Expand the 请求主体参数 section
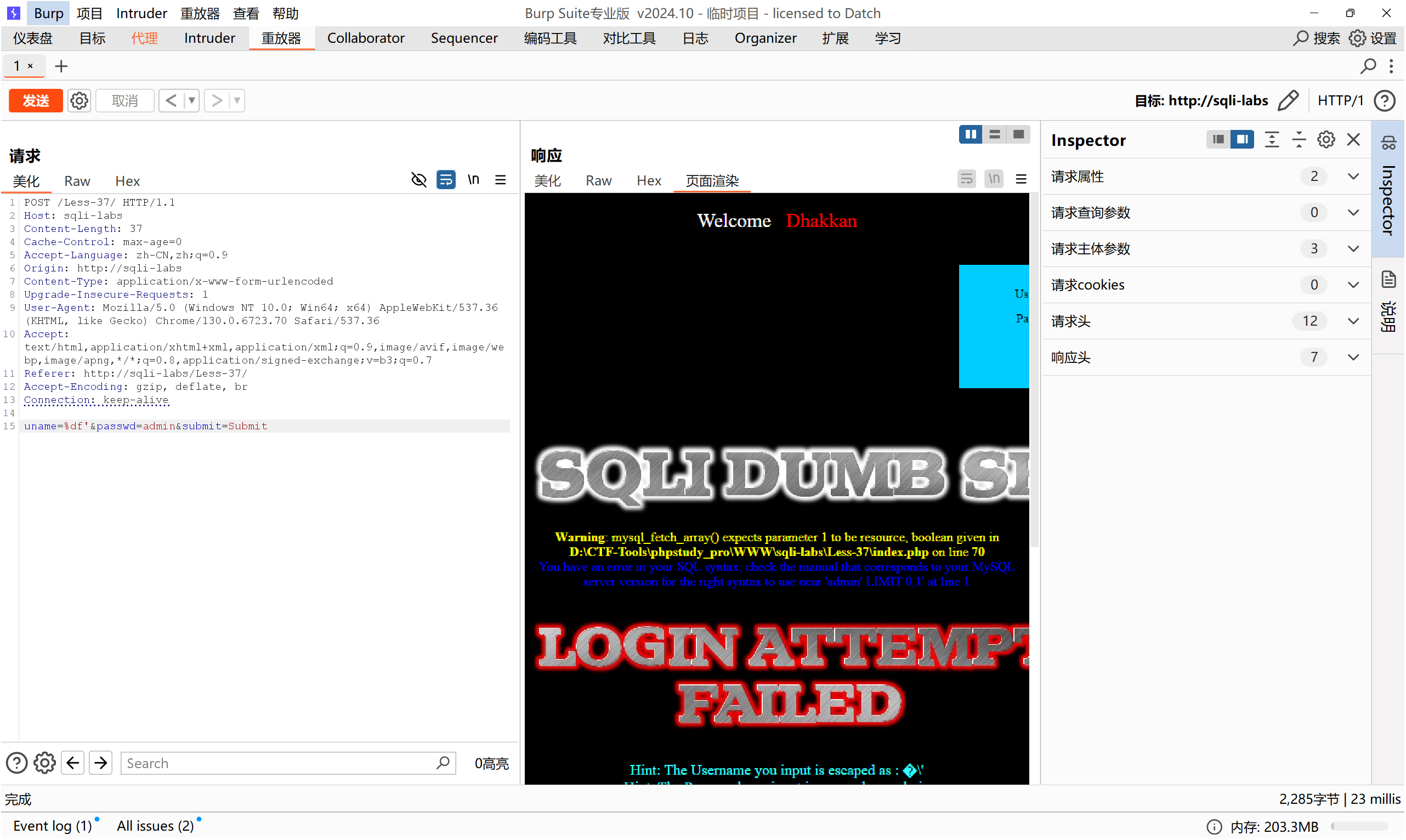 click(1353, 248)
